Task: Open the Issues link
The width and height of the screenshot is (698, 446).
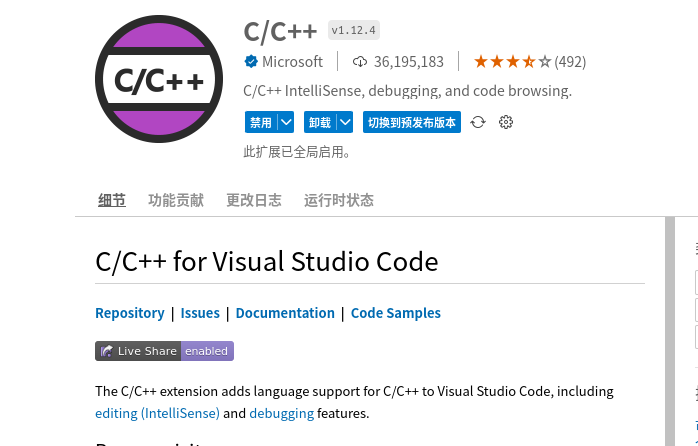Action: [x=200, y=313]
